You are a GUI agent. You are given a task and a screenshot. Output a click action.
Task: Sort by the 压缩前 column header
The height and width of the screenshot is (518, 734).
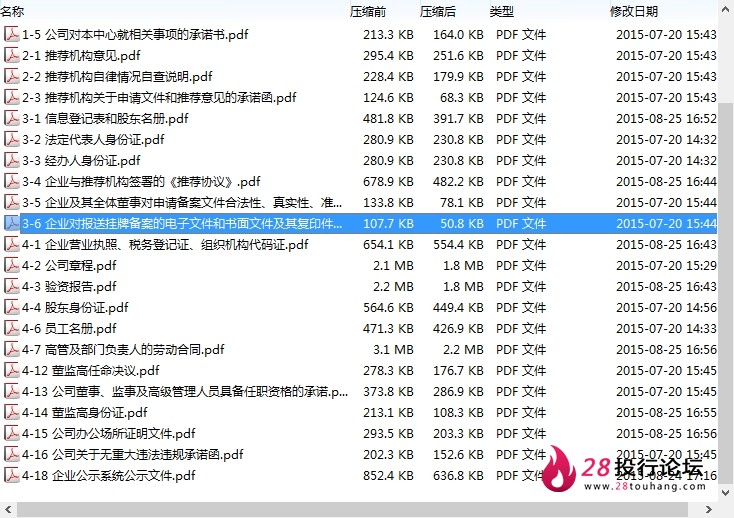pos(368,11)
